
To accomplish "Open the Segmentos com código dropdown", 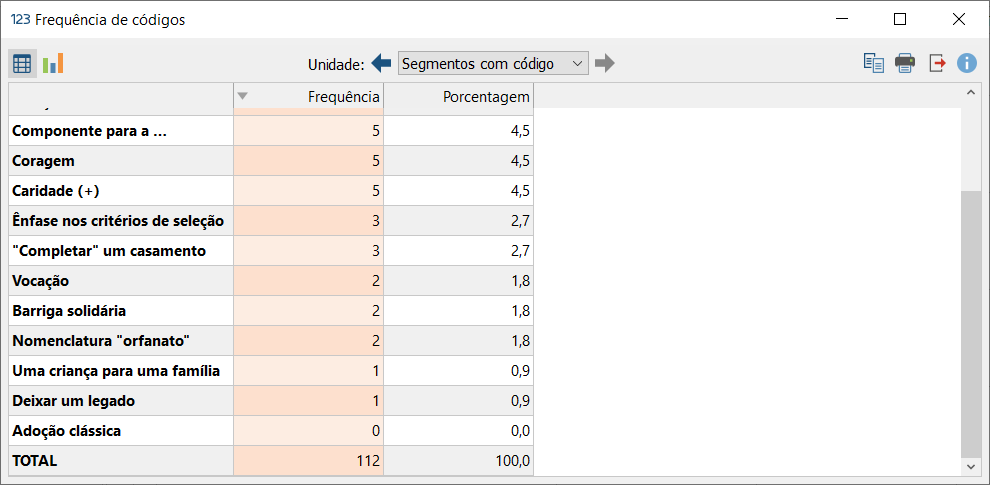I will (x=493, y=64).
